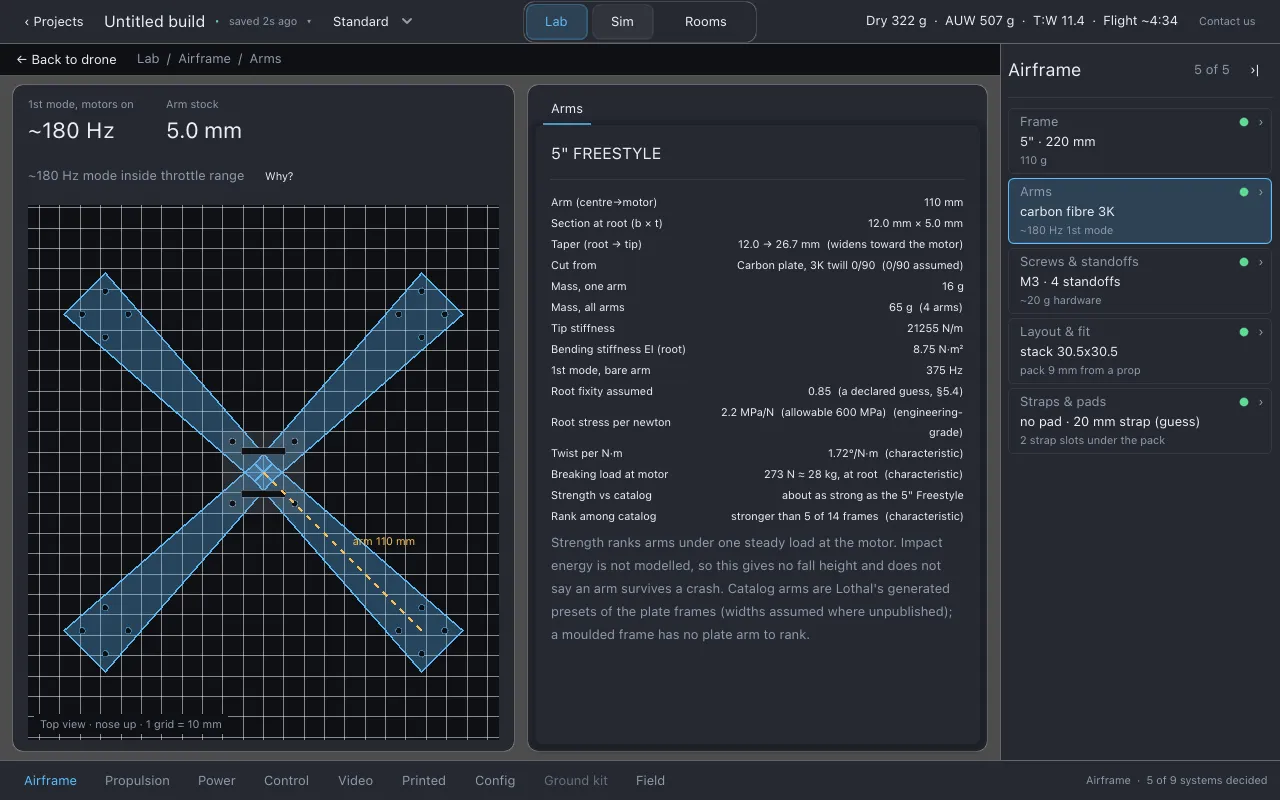
Task: Click Back to drone
Action: [66, 59]
